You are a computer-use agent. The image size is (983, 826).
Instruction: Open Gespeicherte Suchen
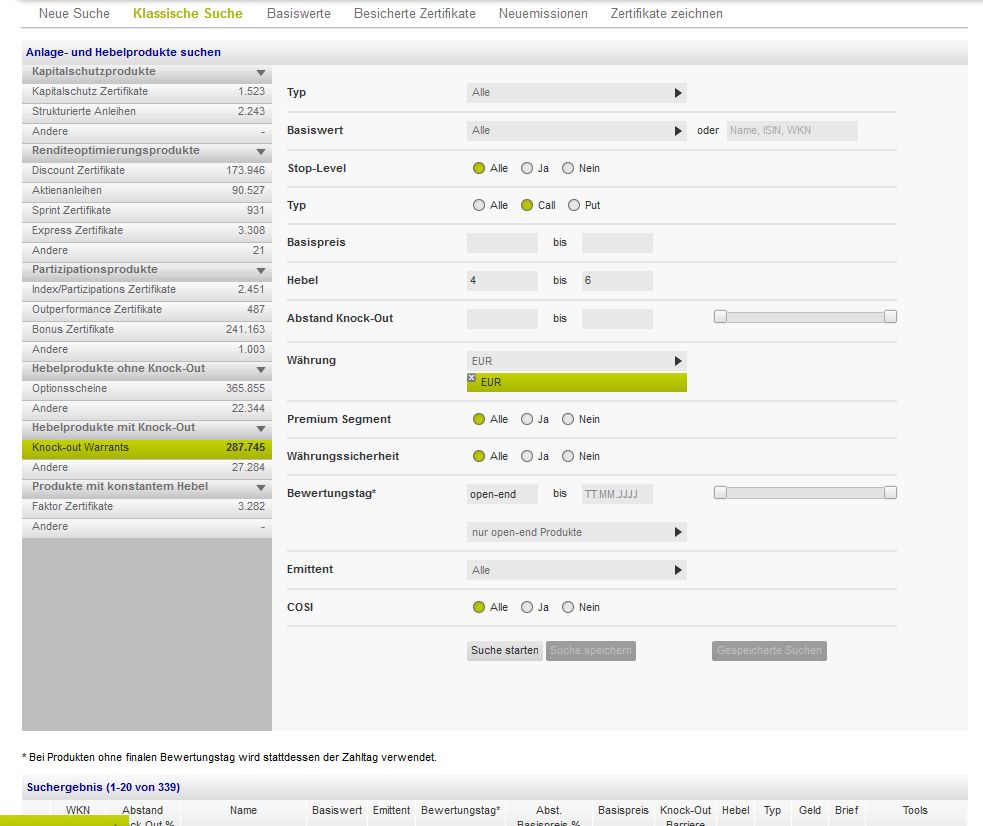(x=769, y=651)
